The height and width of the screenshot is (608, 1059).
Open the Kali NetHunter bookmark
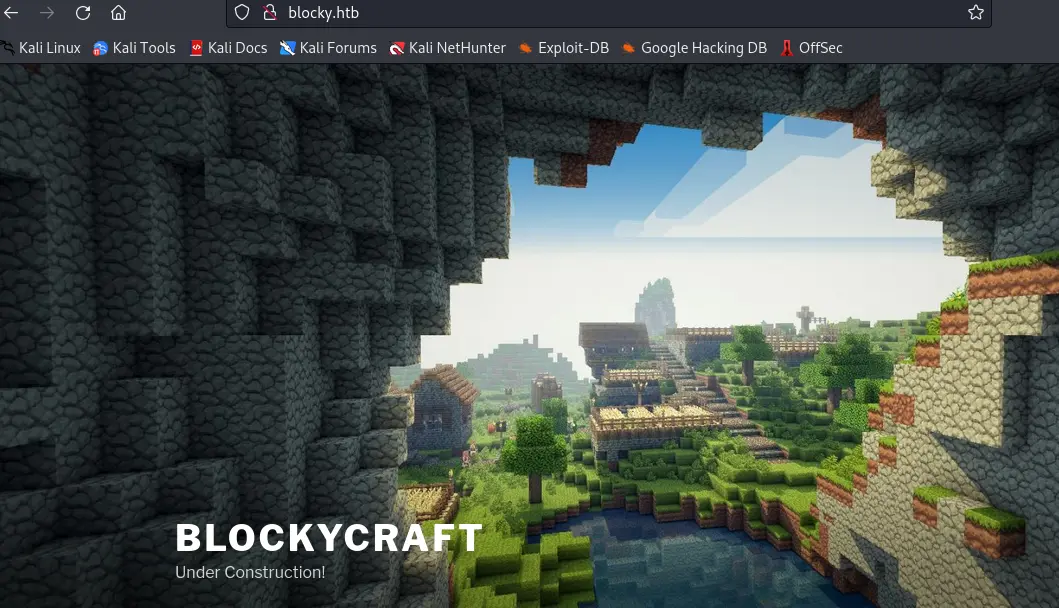(x=448, y=48)
